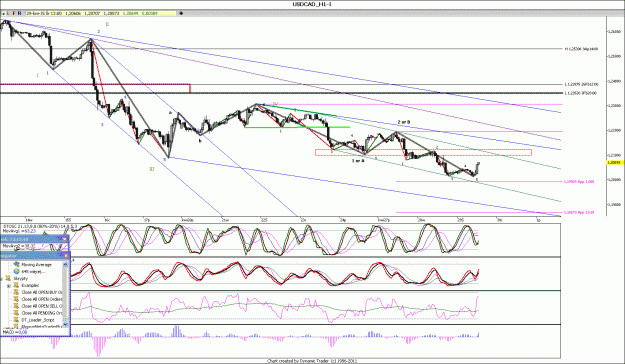
Task: Select the Moving Average indicator icon
Action: pyautogui.click(x=16, y=264)
